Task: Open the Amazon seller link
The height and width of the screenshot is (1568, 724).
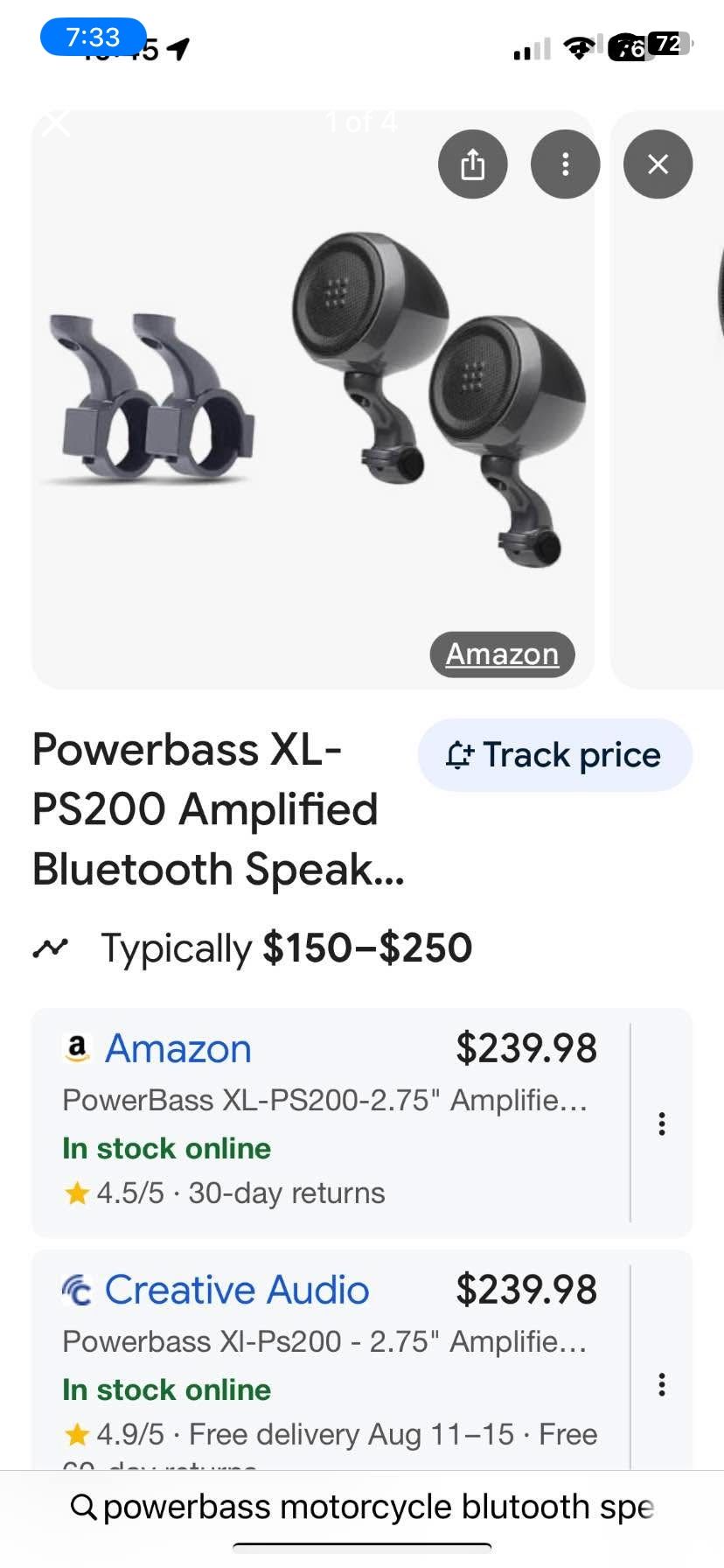Action: 178,1048
